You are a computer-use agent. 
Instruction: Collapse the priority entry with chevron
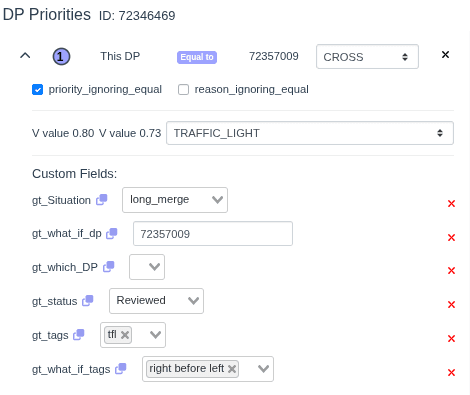(25, 56)
